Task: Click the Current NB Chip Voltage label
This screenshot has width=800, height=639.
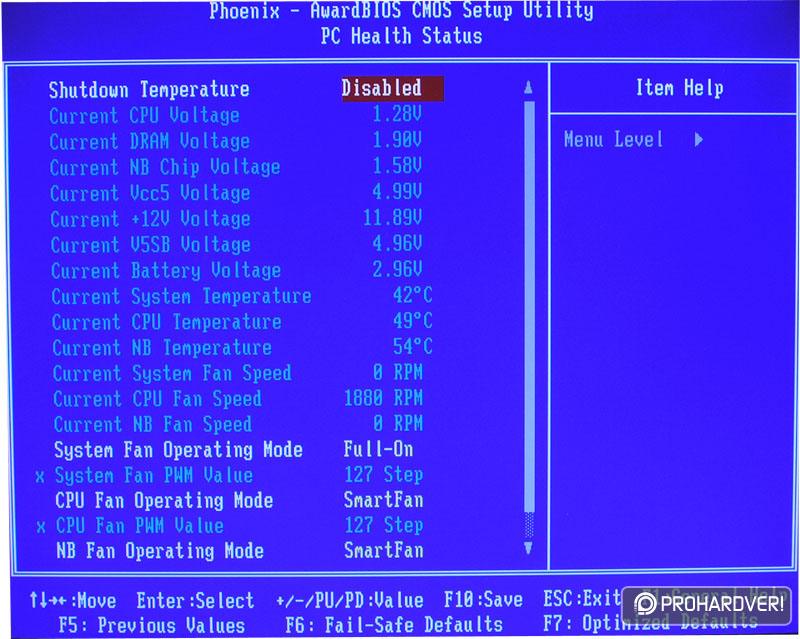Action: click(x=165, y=167)
